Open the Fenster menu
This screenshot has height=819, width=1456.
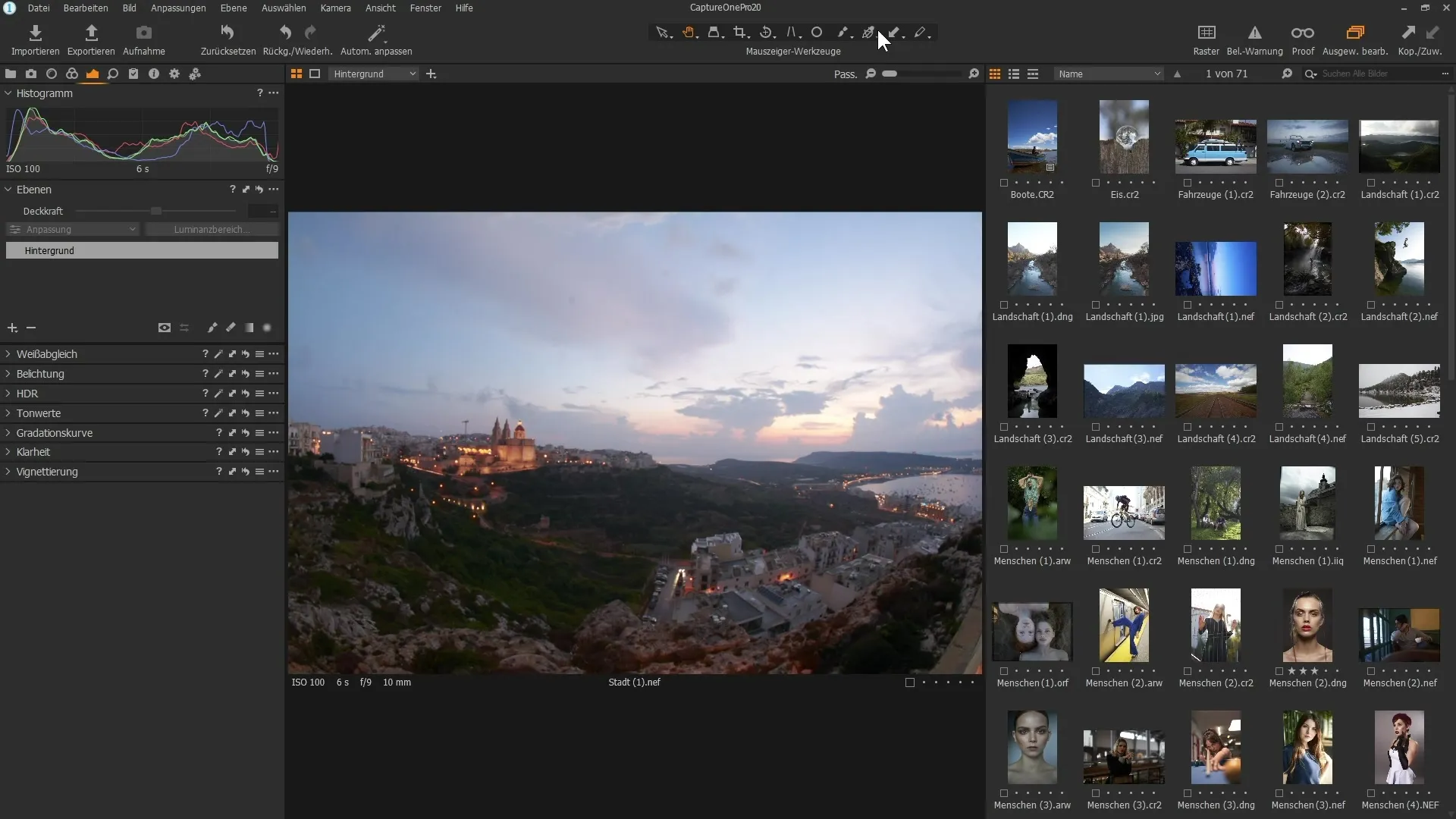(425, 8)
